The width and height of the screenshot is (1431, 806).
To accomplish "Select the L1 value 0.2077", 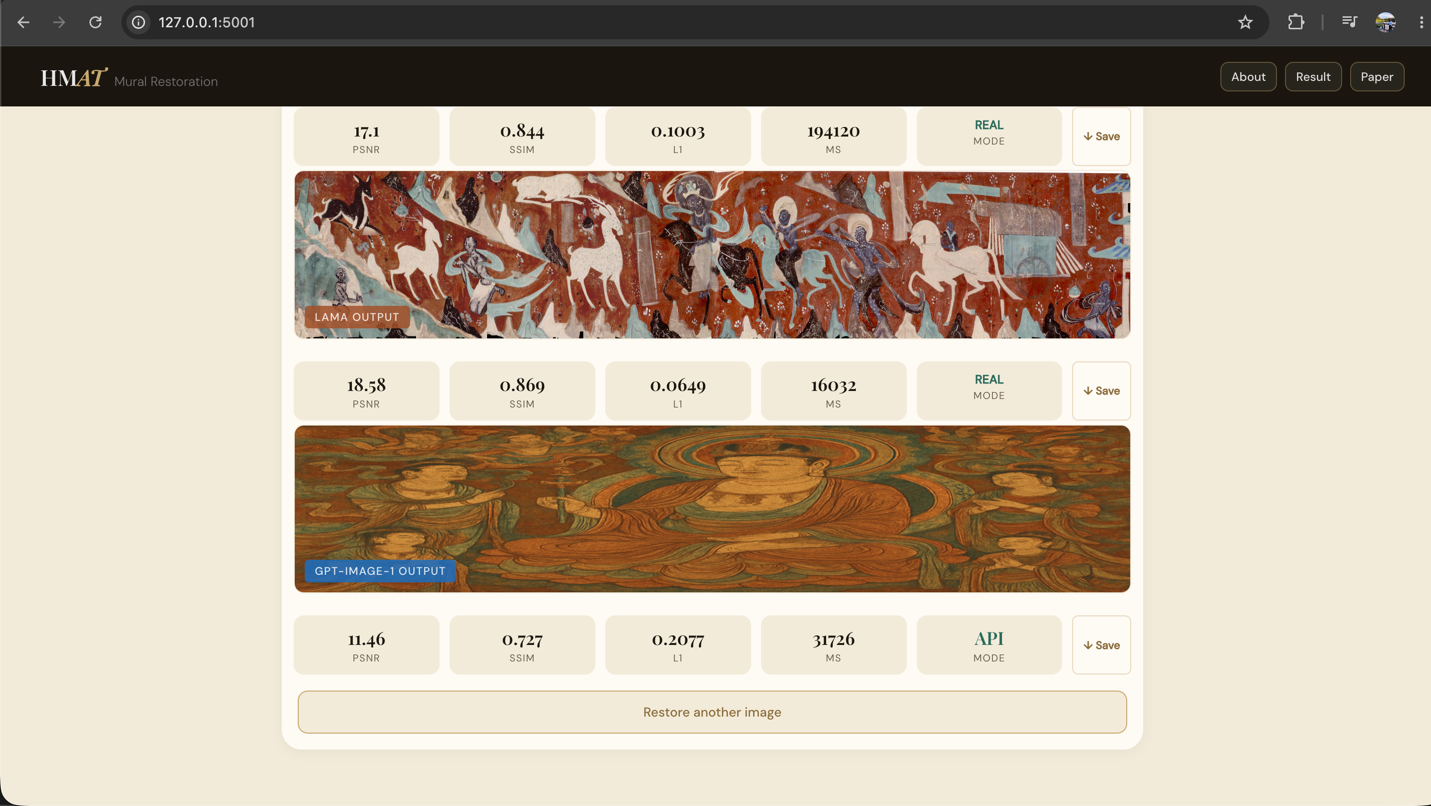I will tap(678, 639).
